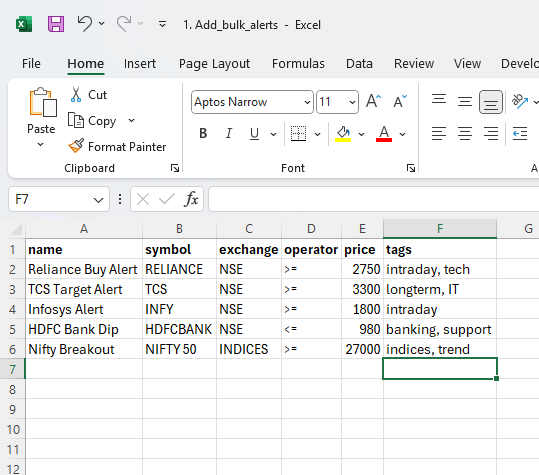The height and width of the screenshot is (475, 539).
Task: Save the workbook with the floppy icon
Action: (56, 24)
